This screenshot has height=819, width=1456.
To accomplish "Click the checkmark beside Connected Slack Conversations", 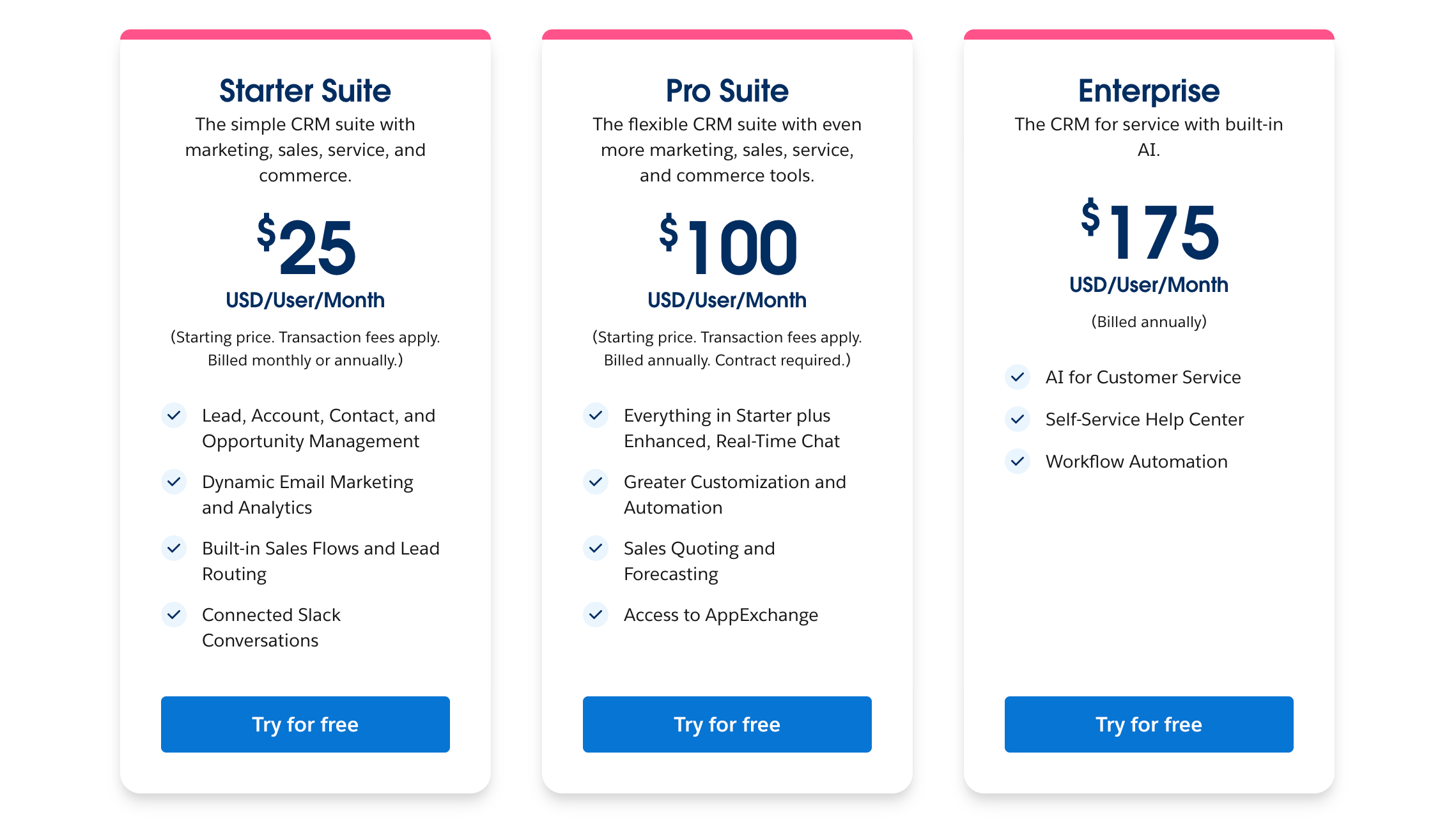I will [x=174, y=615].
